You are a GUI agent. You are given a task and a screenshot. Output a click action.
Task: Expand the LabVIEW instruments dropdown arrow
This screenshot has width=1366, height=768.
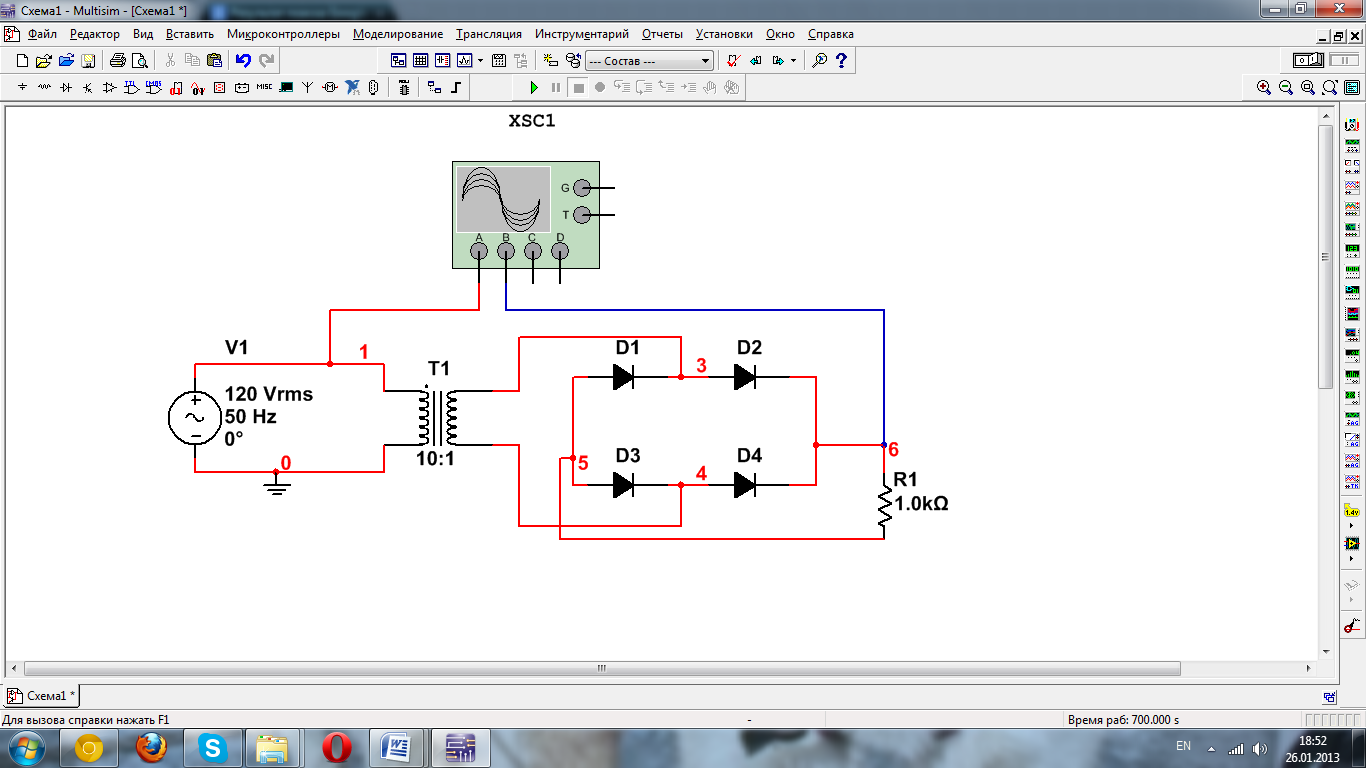[1352, 558]
